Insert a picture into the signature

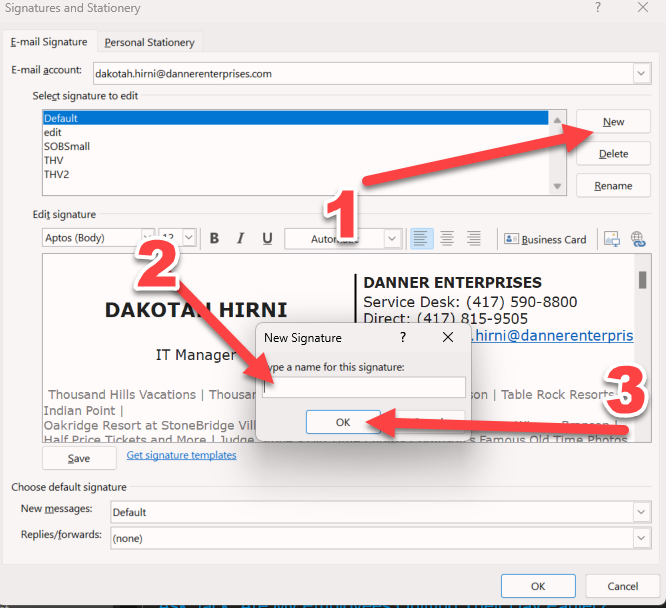coord(612,239)
